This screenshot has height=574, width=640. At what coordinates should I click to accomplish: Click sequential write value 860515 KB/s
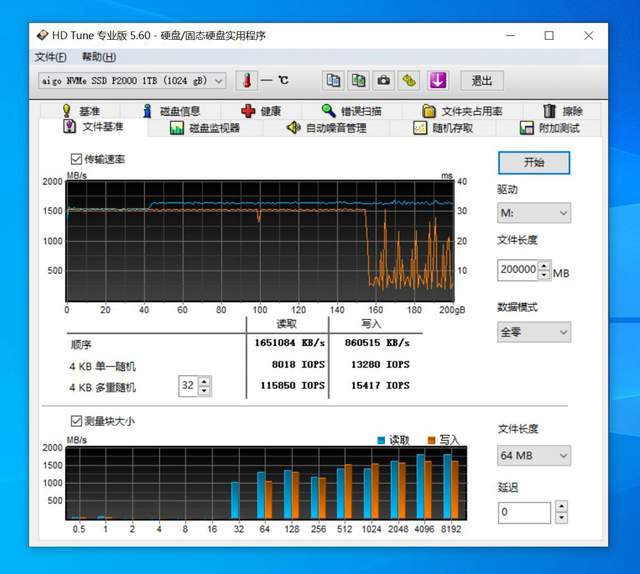tap(377, 343)
